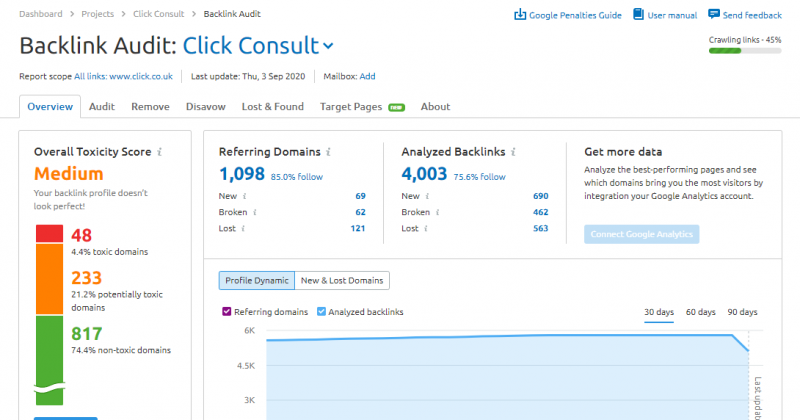The width and height of the screenshot is (800, 420).
Task: Click the User manual book icon
Action: 638,14
